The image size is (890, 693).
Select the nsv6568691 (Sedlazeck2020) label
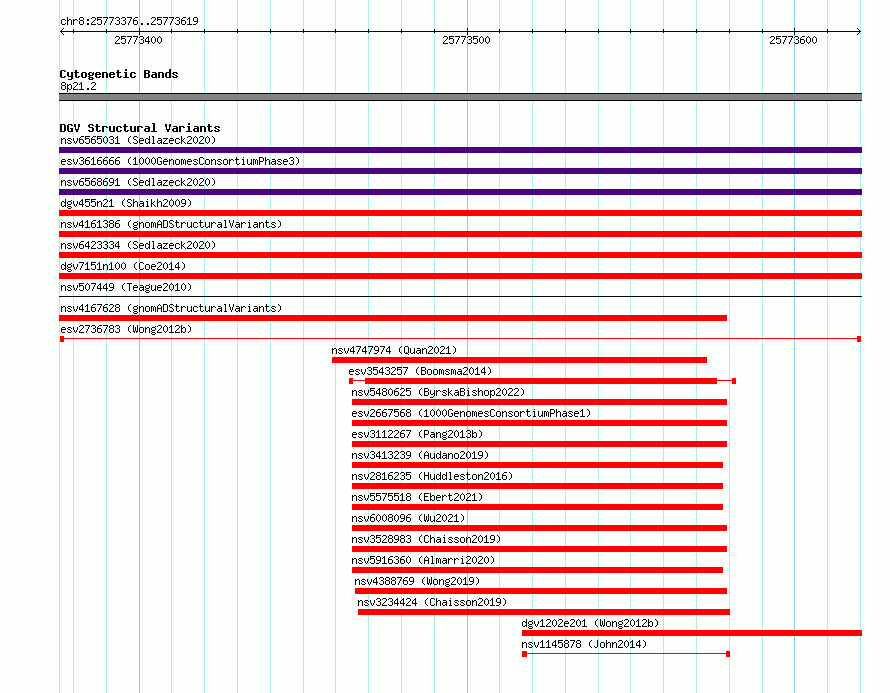(x=138, y=182)
